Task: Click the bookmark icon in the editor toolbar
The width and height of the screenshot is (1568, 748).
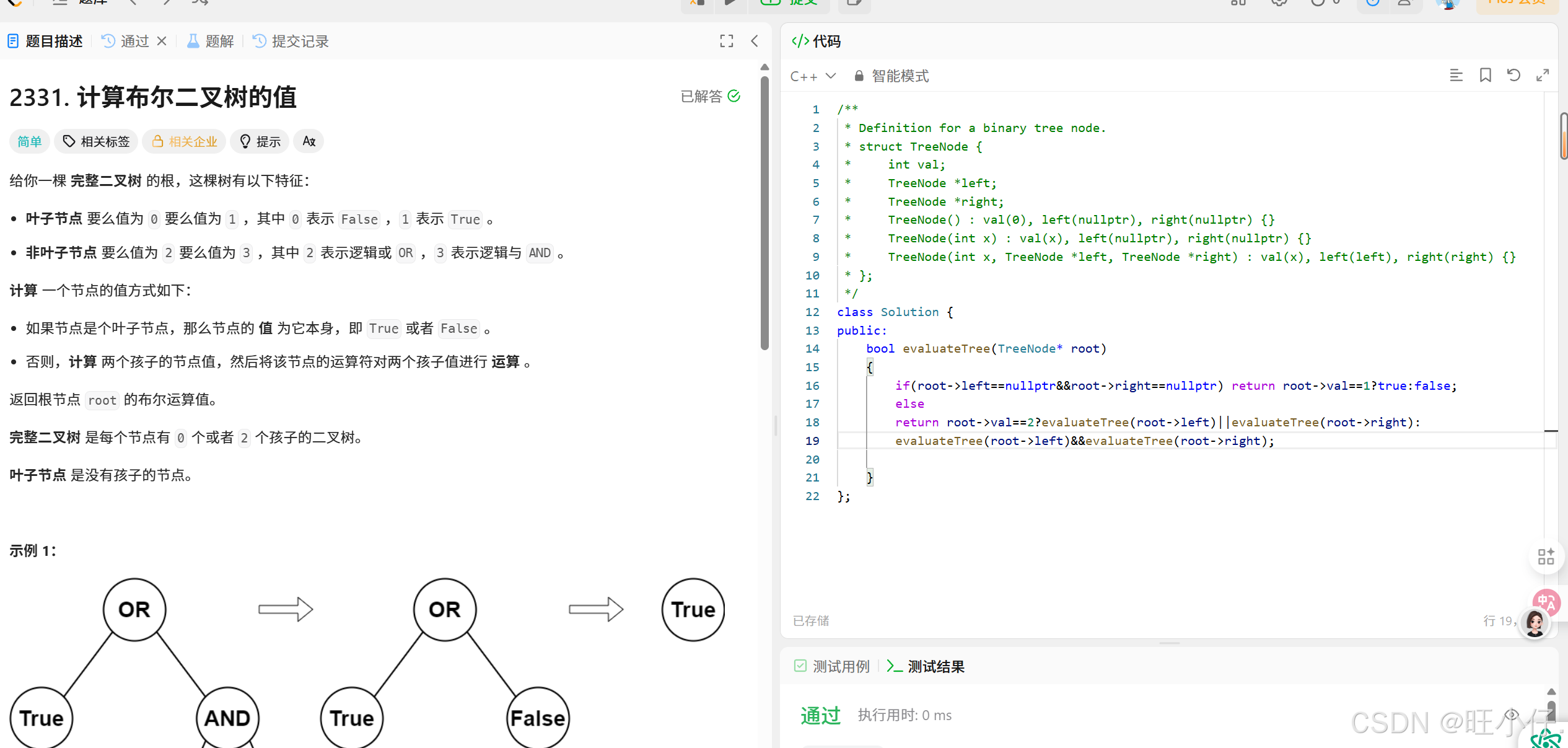Action: pyautogui.click(x=1485, y=76)
